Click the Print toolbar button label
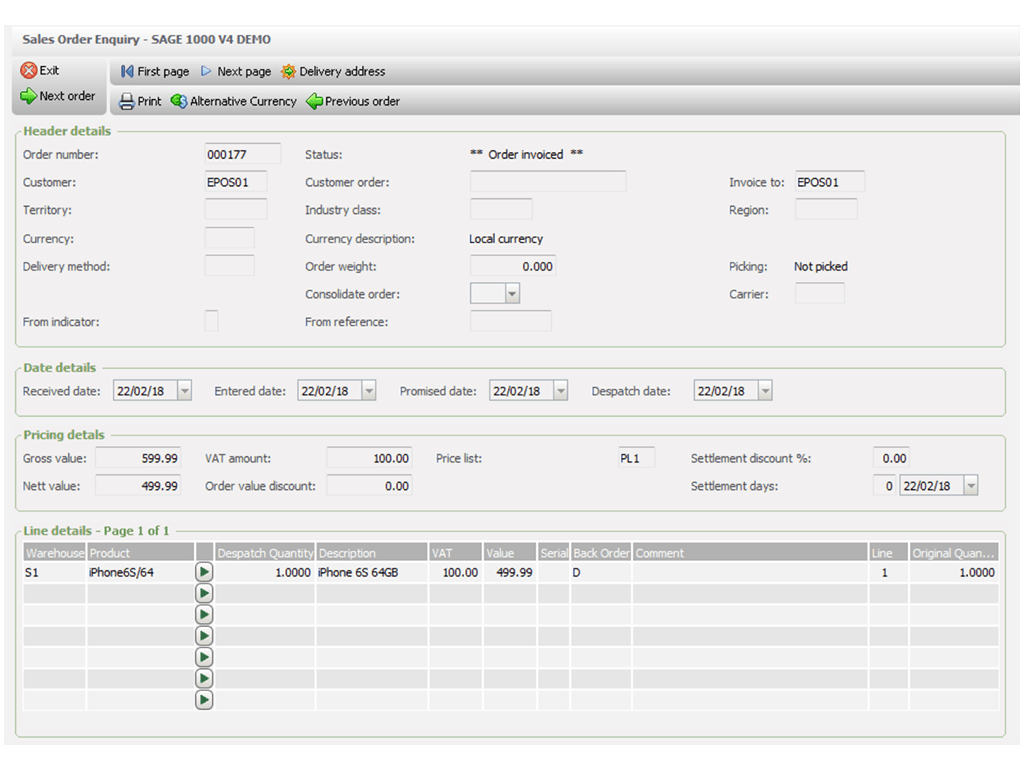The height and width of the screenshot is (768, 1024). (147, 101)
